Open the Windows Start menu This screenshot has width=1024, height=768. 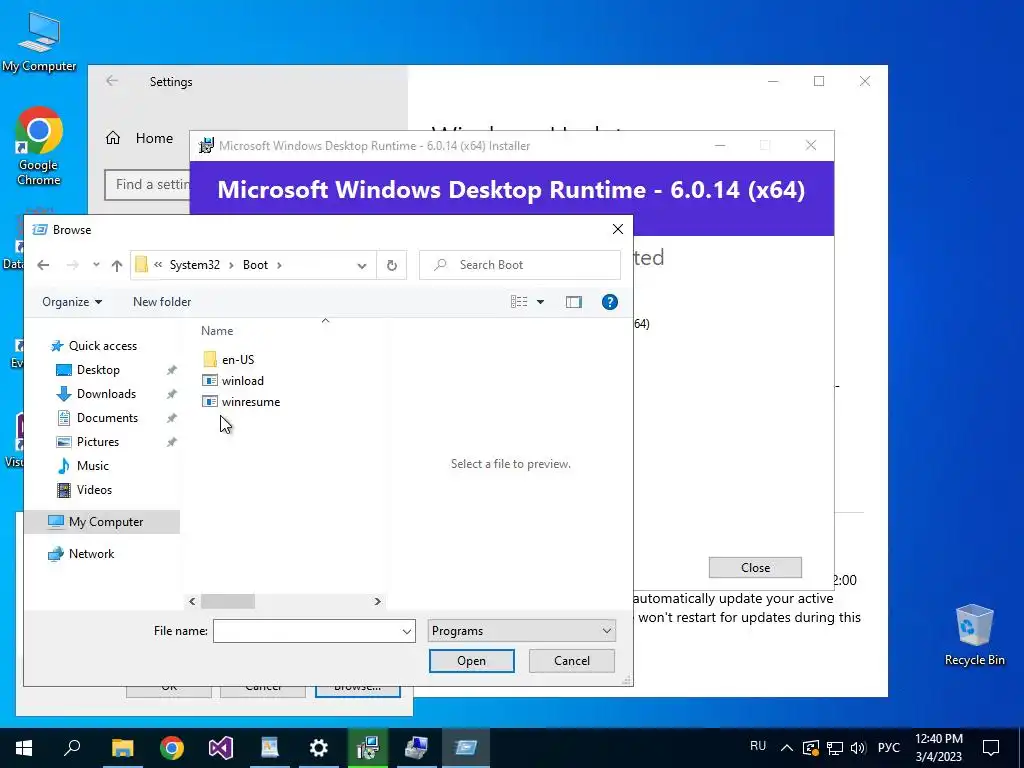point(24,747)
